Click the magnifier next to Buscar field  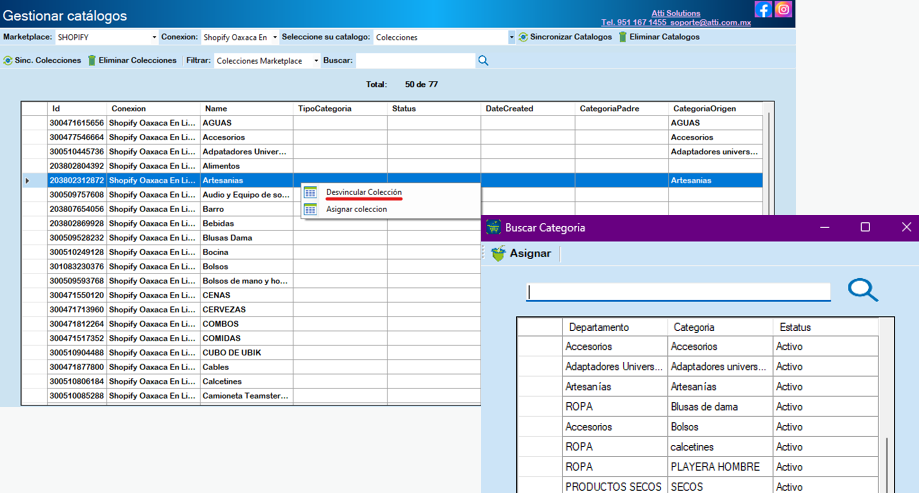[x=483, y=61]
